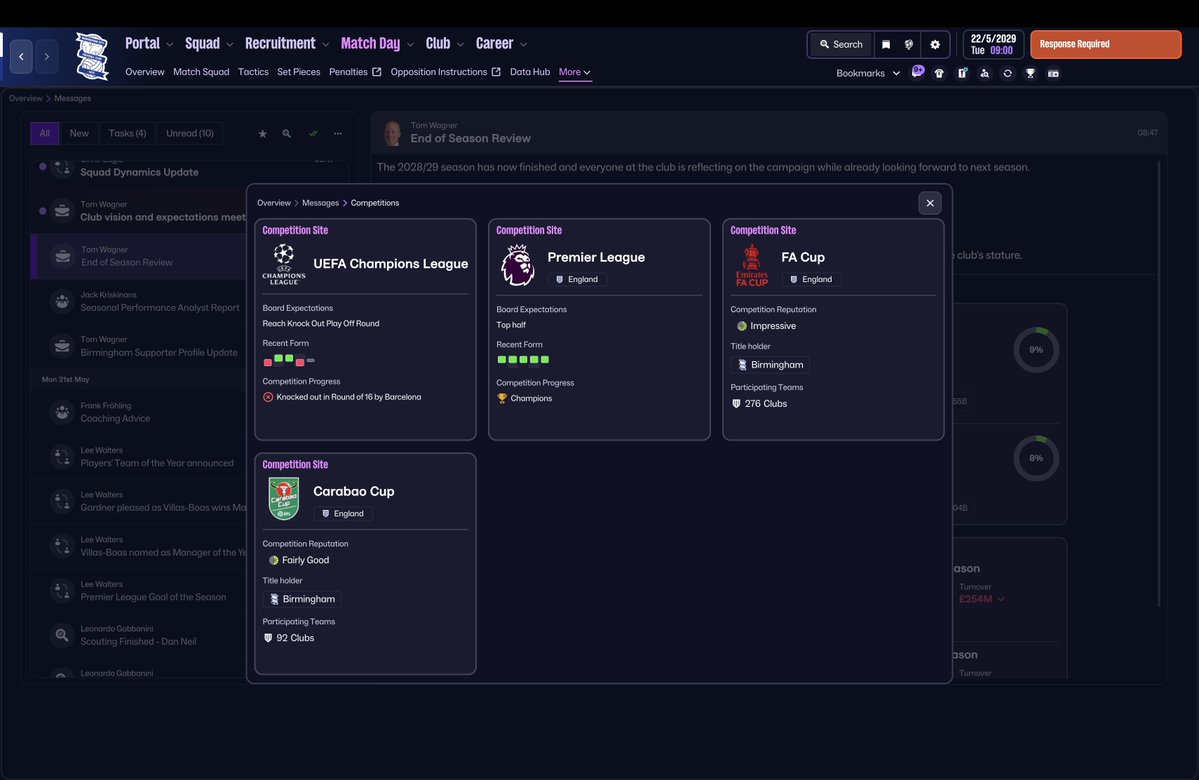Expand the Recruitment menu chevron
This screenshot has width=1199, height=780.
point(326,44)
